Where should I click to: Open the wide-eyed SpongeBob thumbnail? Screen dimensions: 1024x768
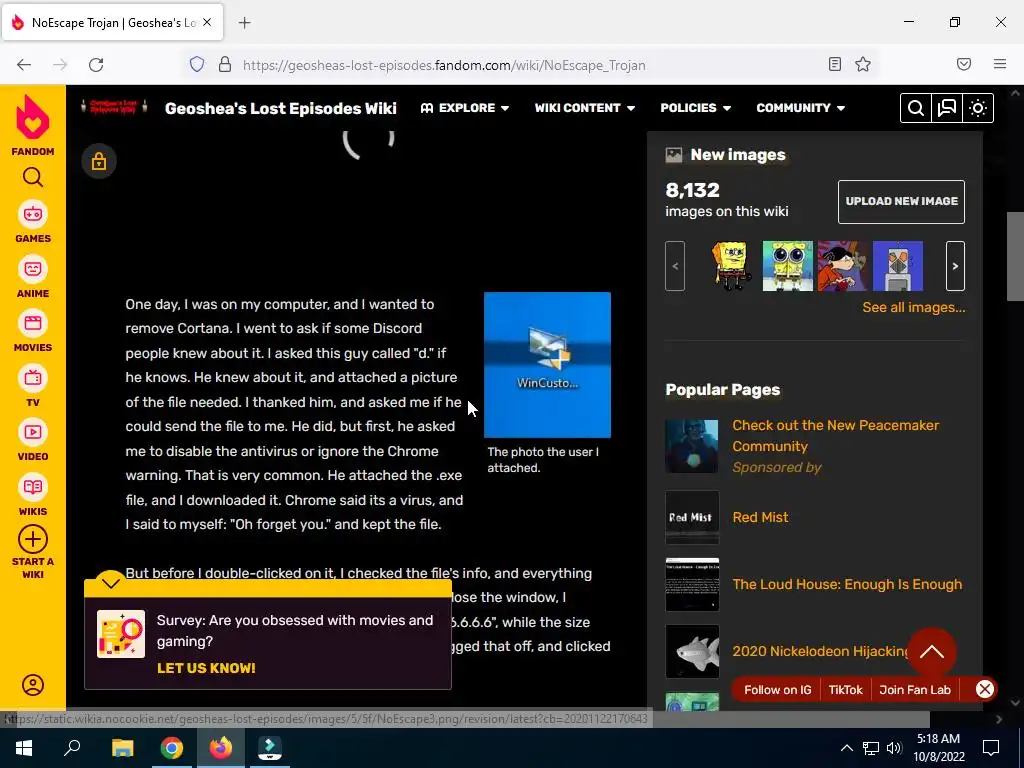tap(788, 266)
